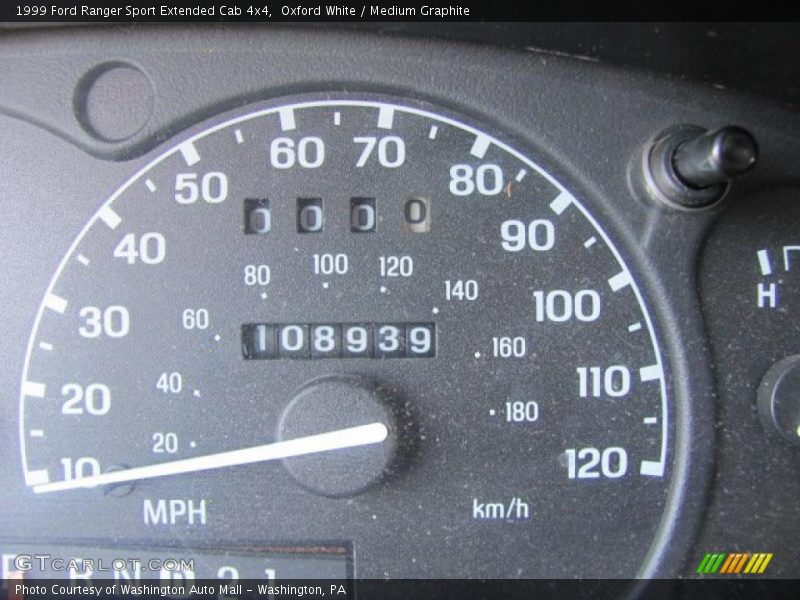The height and width of the screenshot is (600, 800).
Task: Click the 140 km/h numeral
Action: 461,290
